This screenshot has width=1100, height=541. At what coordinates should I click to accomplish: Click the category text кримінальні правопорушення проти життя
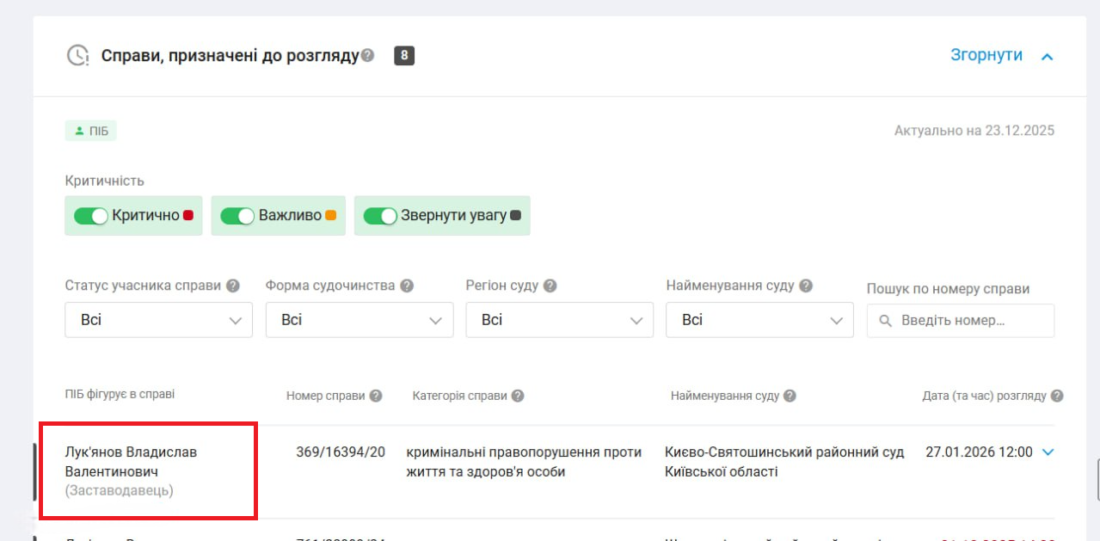pos(524,462)
